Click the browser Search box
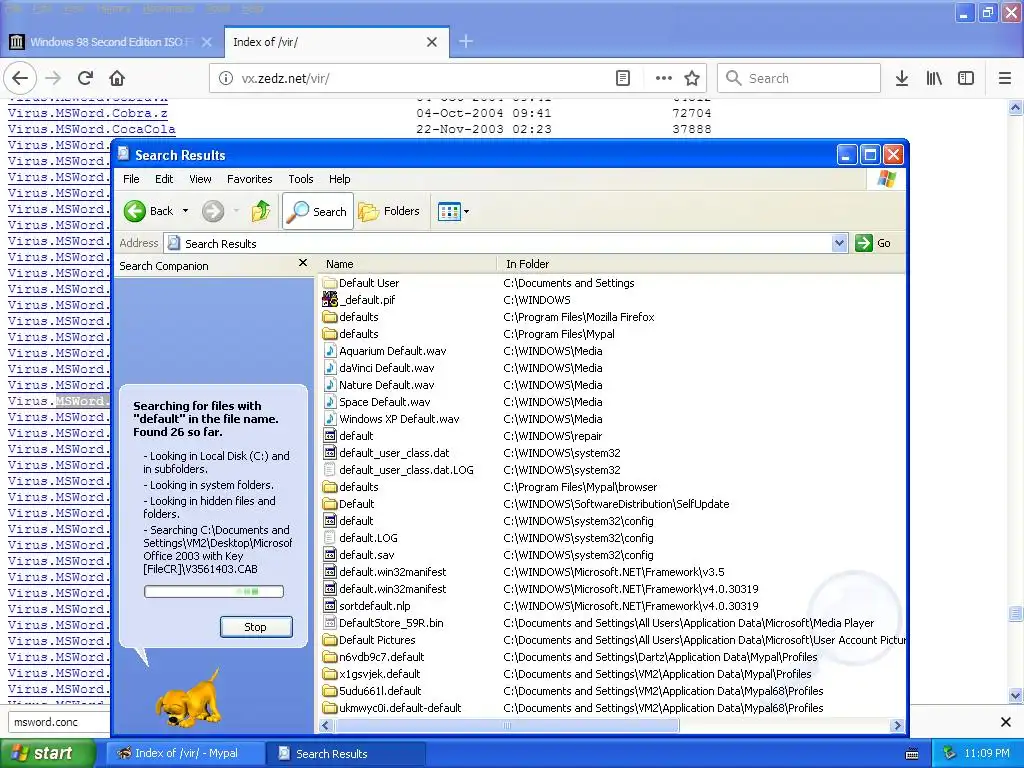 tap(799, 78)
